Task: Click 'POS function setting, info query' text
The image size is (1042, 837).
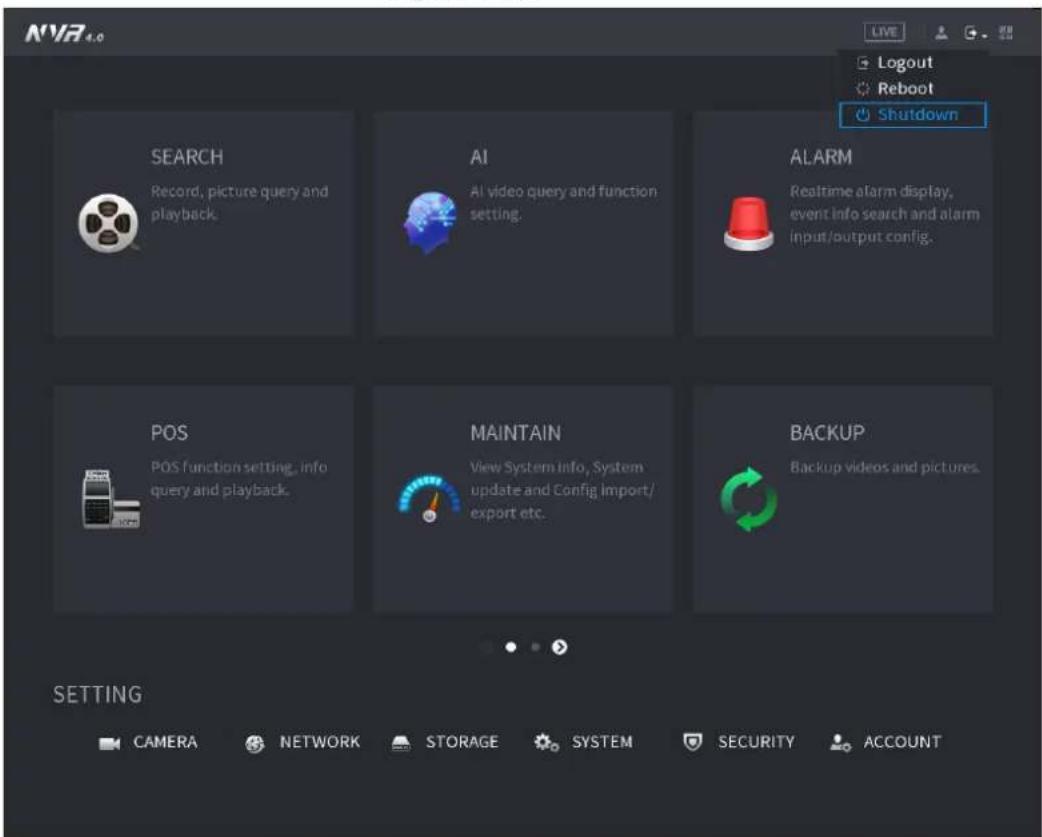Action: tap(239, 478)
